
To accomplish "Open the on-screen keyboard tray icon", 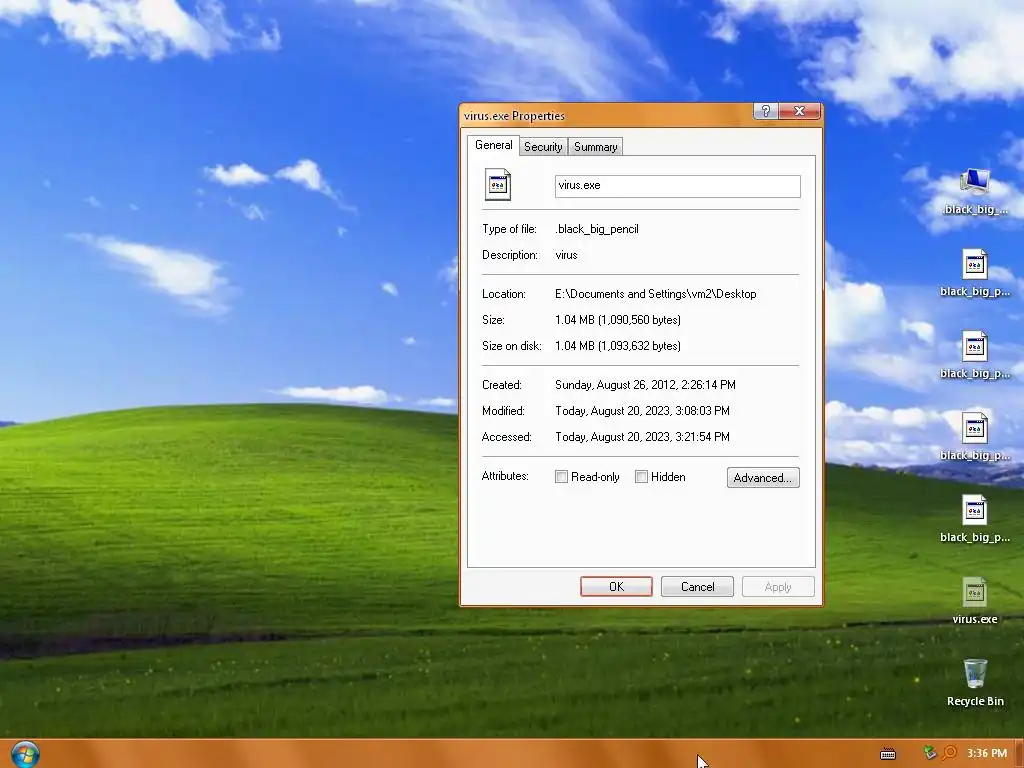I will pos(888,754).
